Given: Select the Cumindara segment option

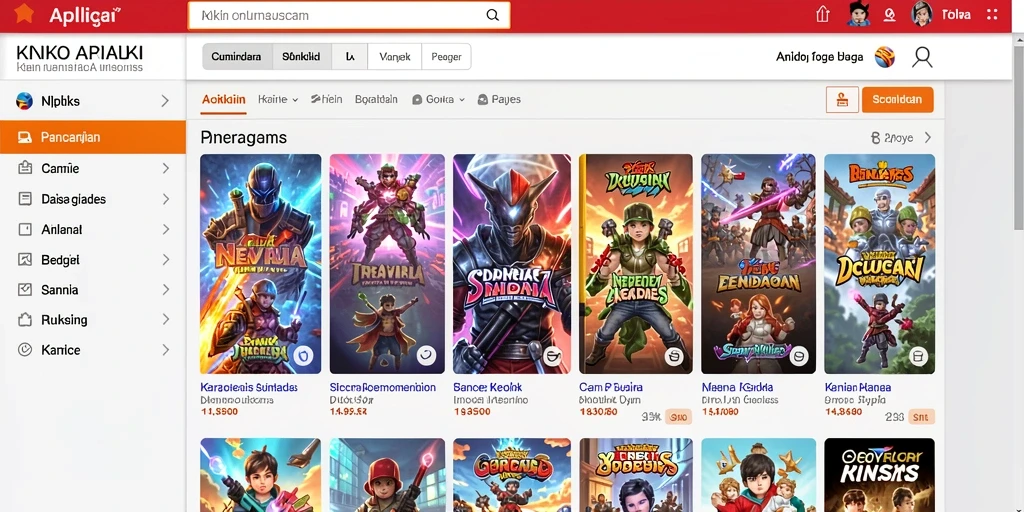Looking at the screenshot, I should click(x=236, y=57).
